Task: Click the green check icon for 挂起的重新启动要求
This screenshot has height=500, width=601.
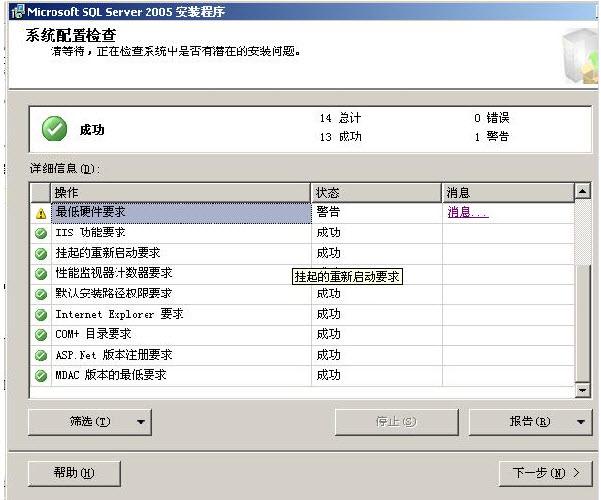Action: click(41, 253)
